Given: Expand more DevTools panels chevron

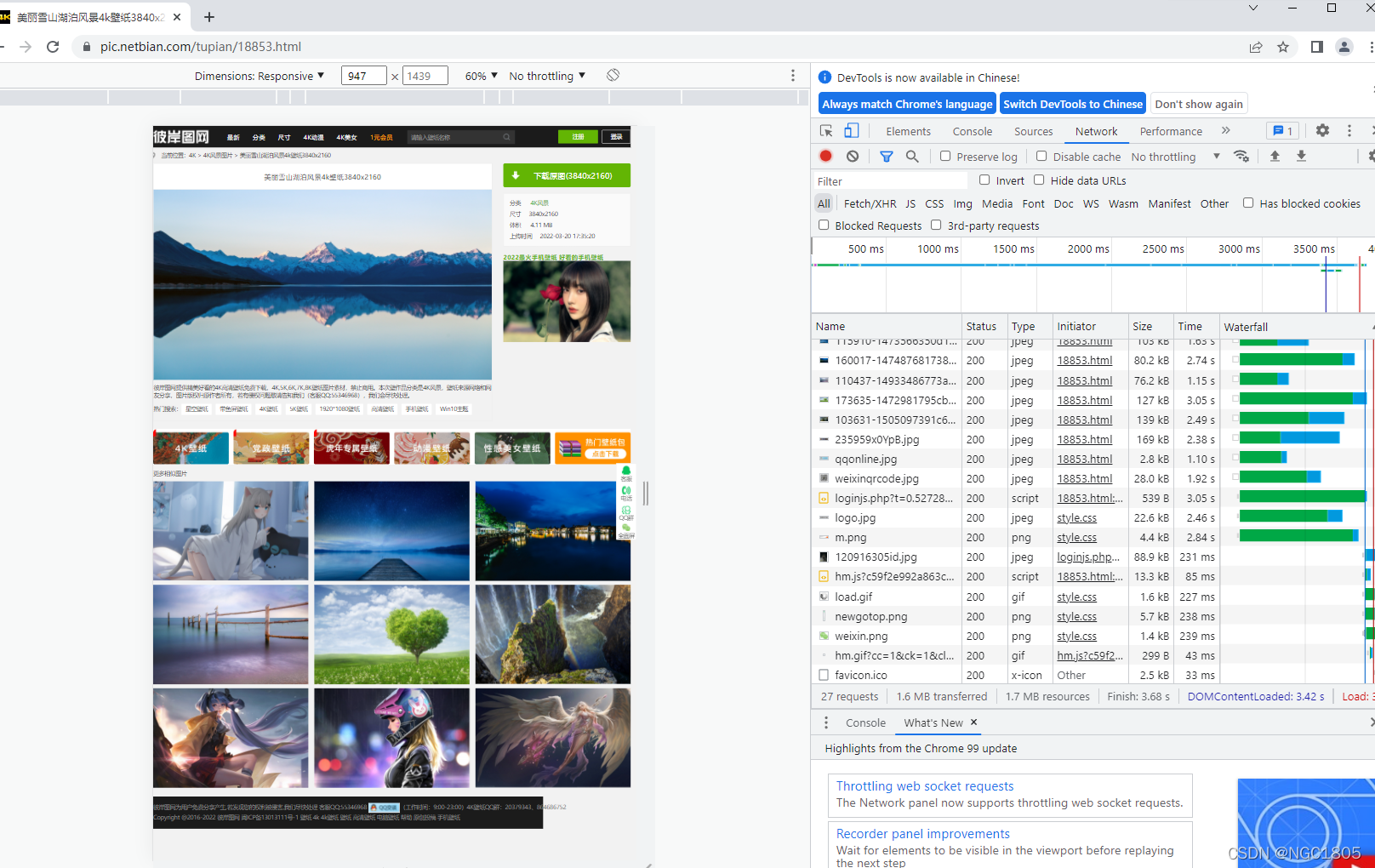Looking at the screenshot, I should click(x=1226, y=131).
